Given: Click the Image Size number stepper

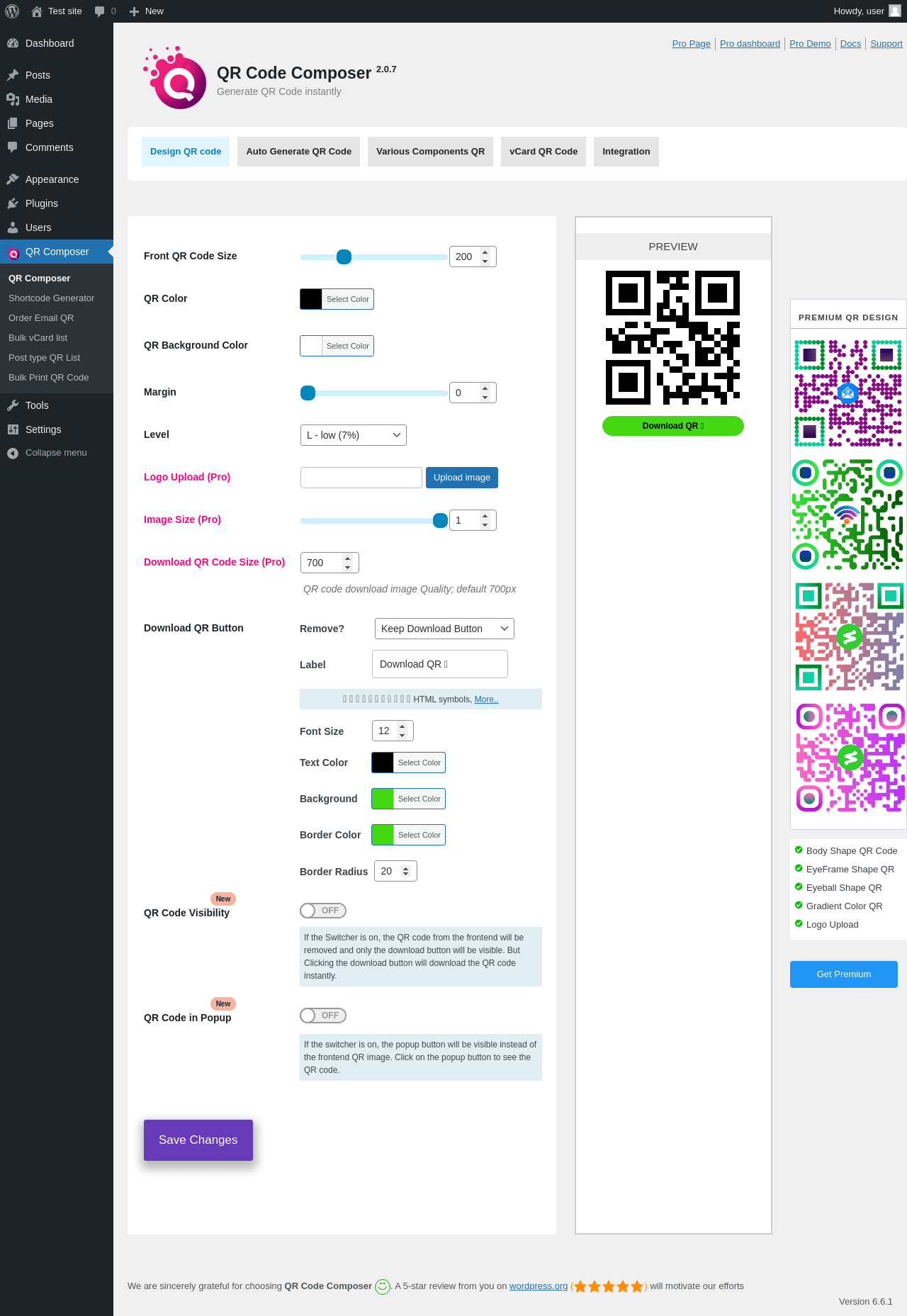Looking at the screenshot, I should (485, 520).
